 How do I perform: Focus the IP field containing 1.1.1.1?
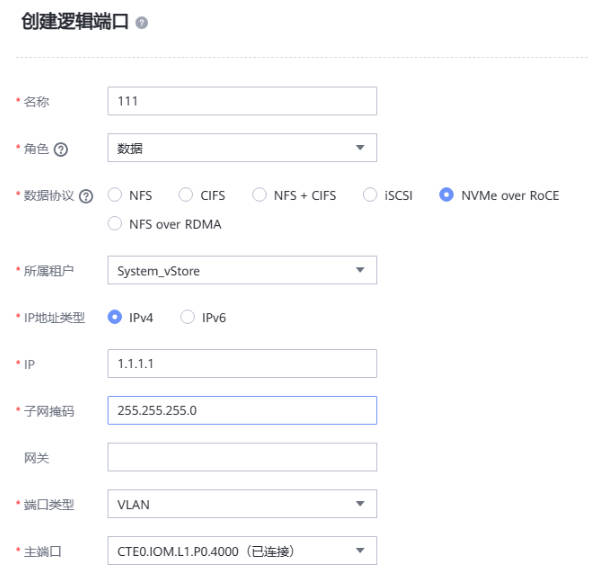pyautogui.click(x=242, y=364)
